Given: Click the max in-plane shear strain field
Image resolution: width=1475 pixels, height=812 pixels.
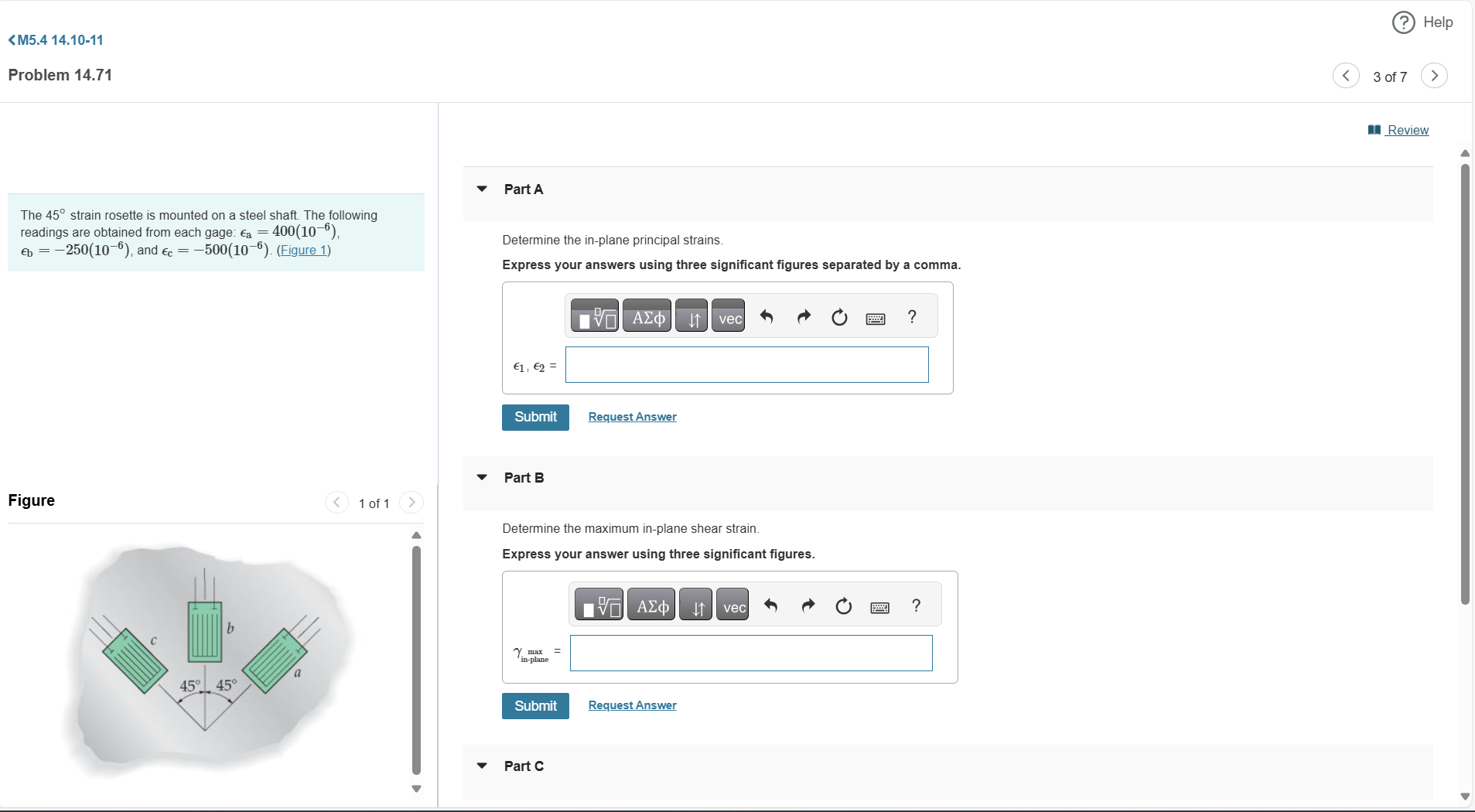Looking at the screenshot, I should [x=751, y=653].
